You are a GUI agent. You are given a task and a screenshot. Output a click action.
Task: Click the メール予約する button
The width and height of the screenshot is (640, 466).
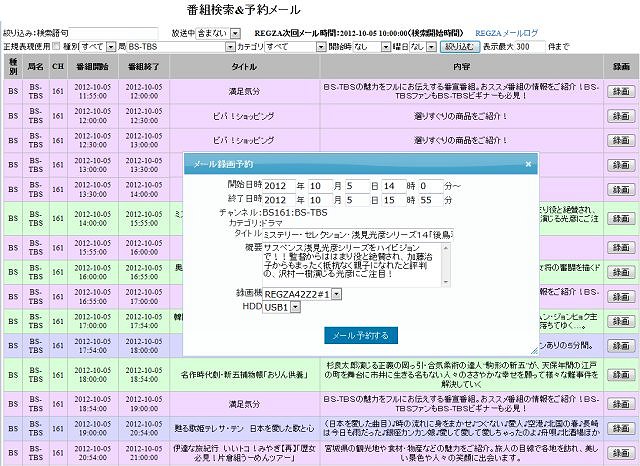click(361, 335)
